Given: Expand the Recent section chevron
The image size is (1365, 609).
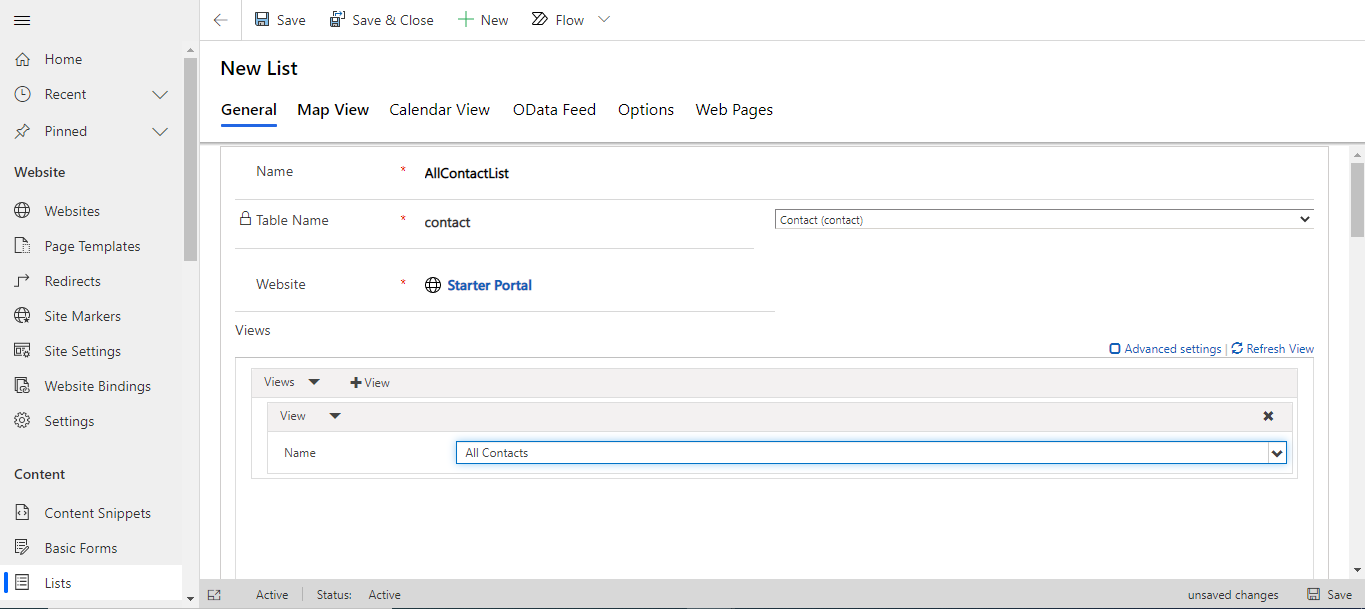Looking at the screenshot, I should pos(159,94).
